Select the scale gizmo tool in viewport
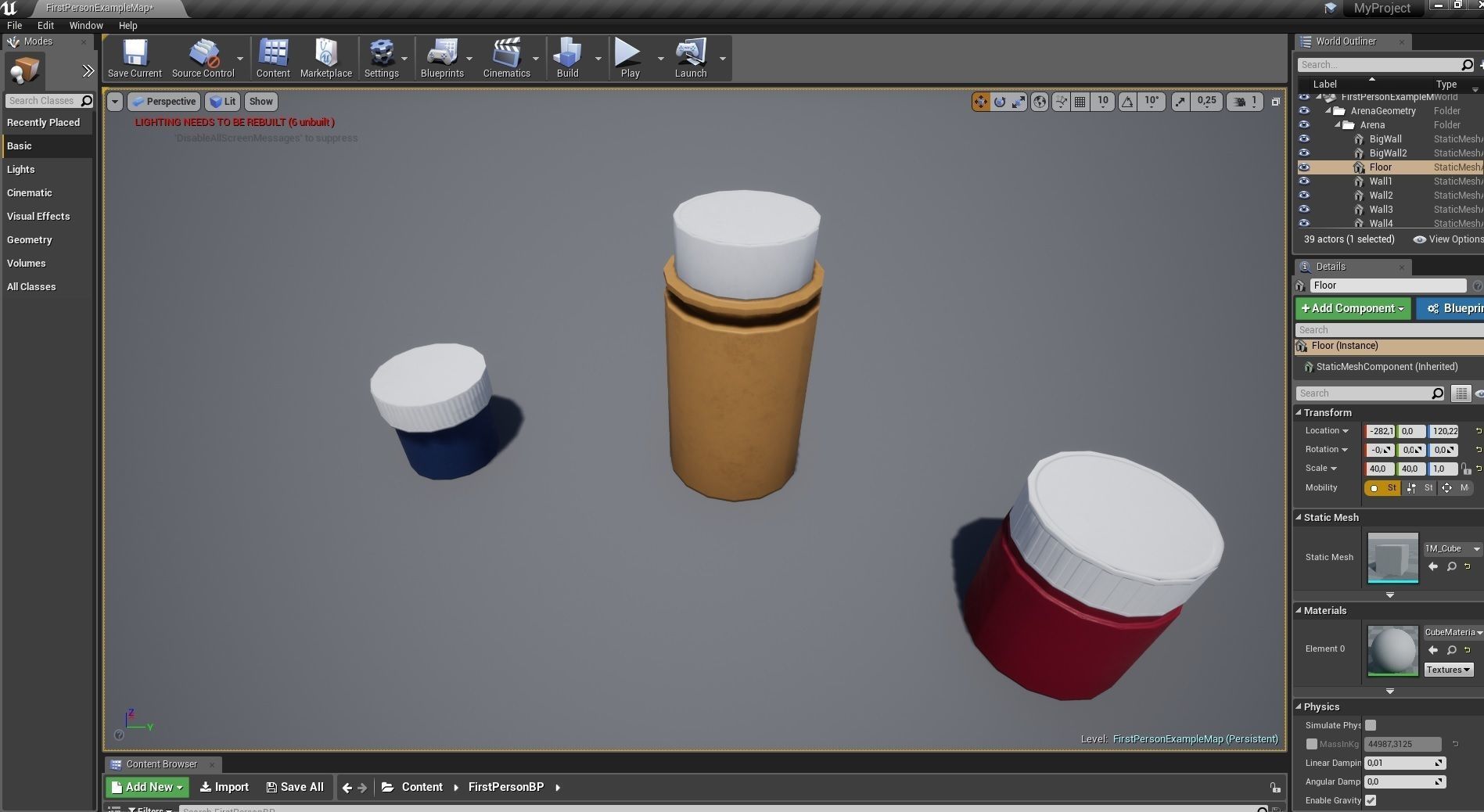Screen dimensions: 1484x812 point(1019,102)
